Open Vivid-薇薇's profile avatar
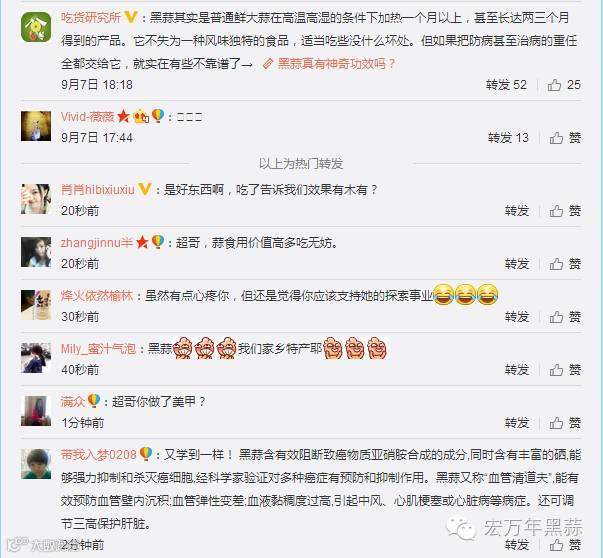The height and width of the screenshot is (558, 603). [x=36, y=126]
